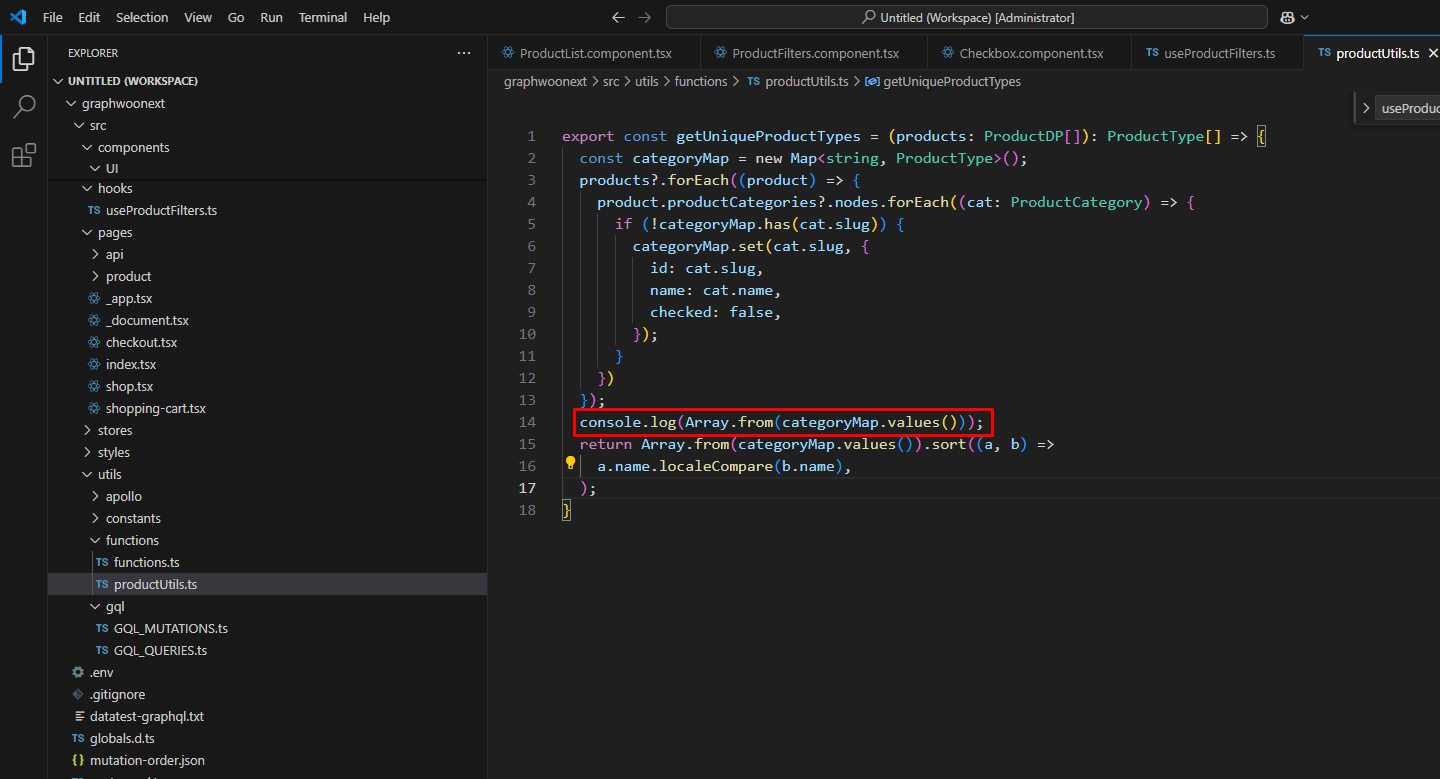
Task: Collapse the utils folder
Action: pyautogui.click(x=109, y=474)
